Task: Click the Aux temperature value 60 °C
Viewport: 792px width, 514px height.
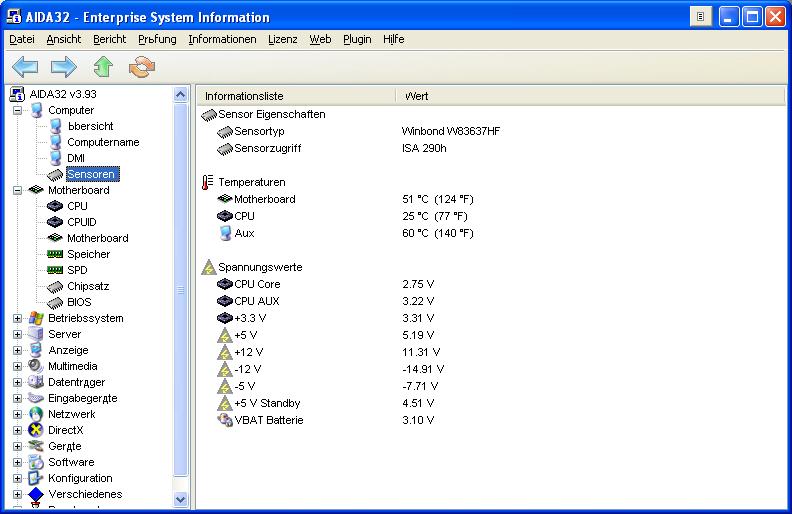Action: (437, 233)
